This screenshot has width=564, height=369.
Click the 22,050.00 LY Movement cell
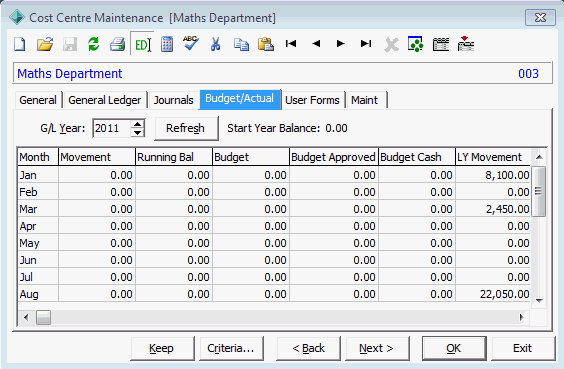(493, 294)
